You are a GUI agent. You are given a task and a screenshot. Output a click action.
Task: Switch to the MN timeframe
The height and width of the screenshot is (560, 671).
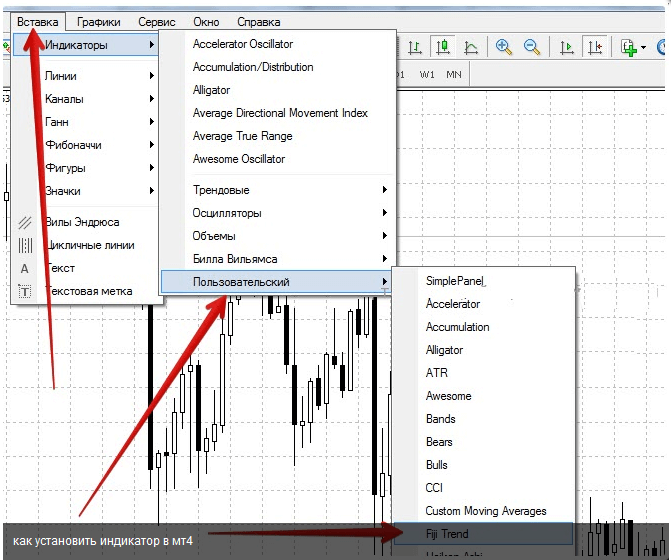454,75
